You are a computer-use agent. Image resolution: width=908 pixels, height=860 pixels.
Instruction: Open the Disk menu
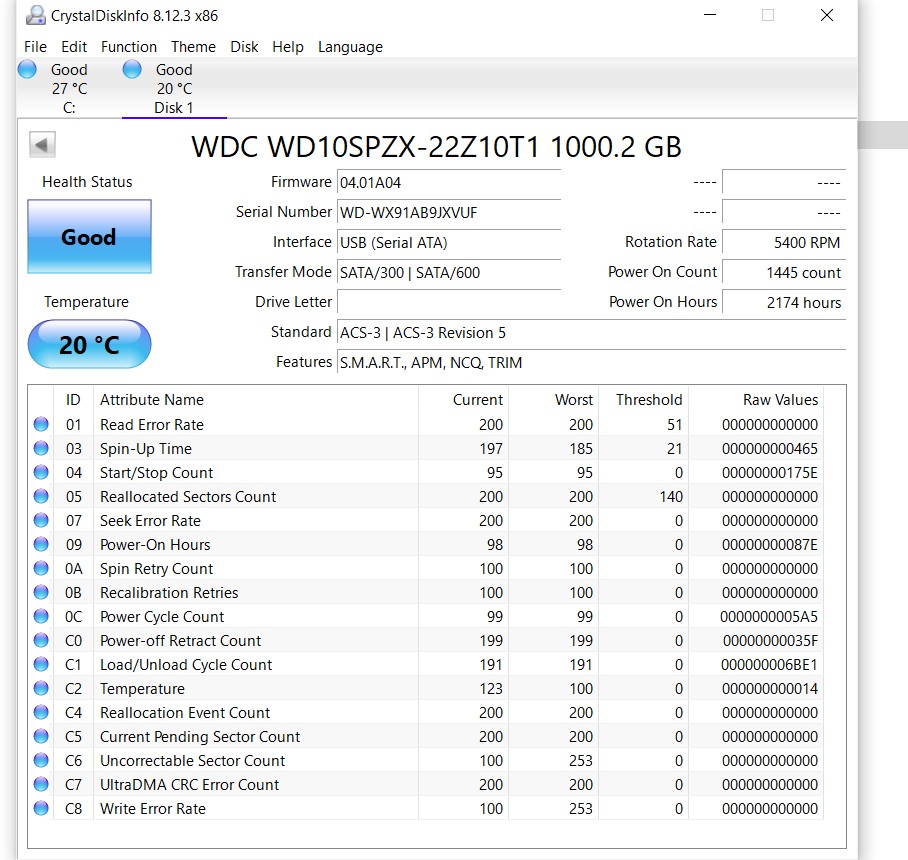pyautogui.click(x=244, y=47)
